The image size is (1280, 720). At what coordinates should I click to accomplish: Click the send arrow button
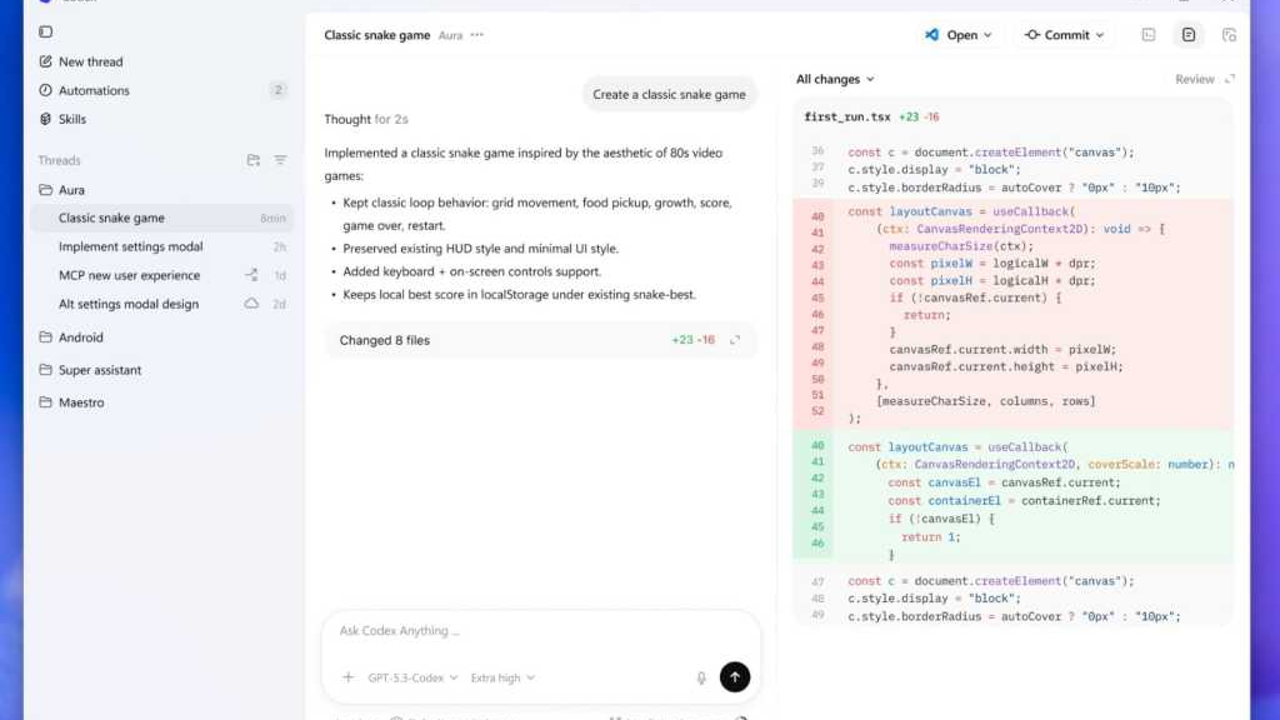pyautogui.click(x=734, y=677)
